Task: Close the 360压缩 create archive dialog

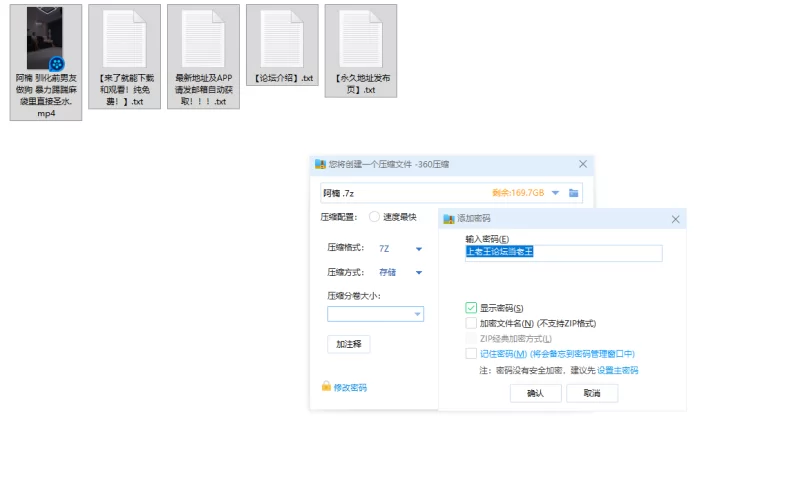Action: click(x=583, y=164)
